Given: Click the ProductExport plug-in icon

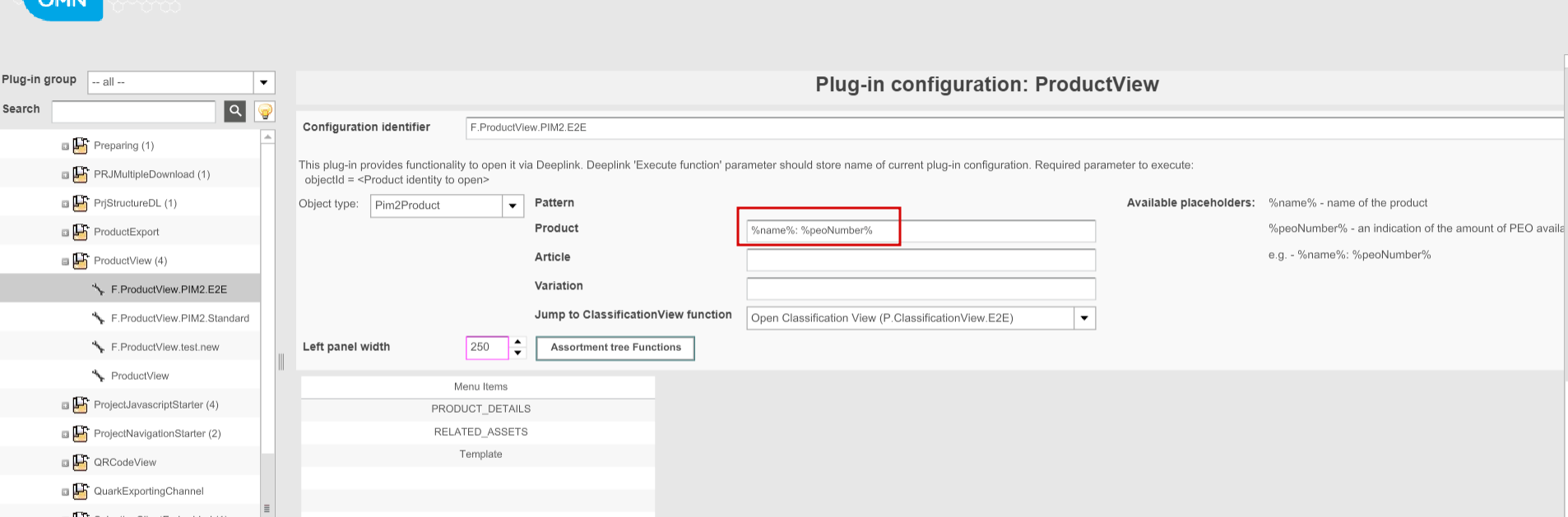Looking at the screenshot, I should click(81, 232).
